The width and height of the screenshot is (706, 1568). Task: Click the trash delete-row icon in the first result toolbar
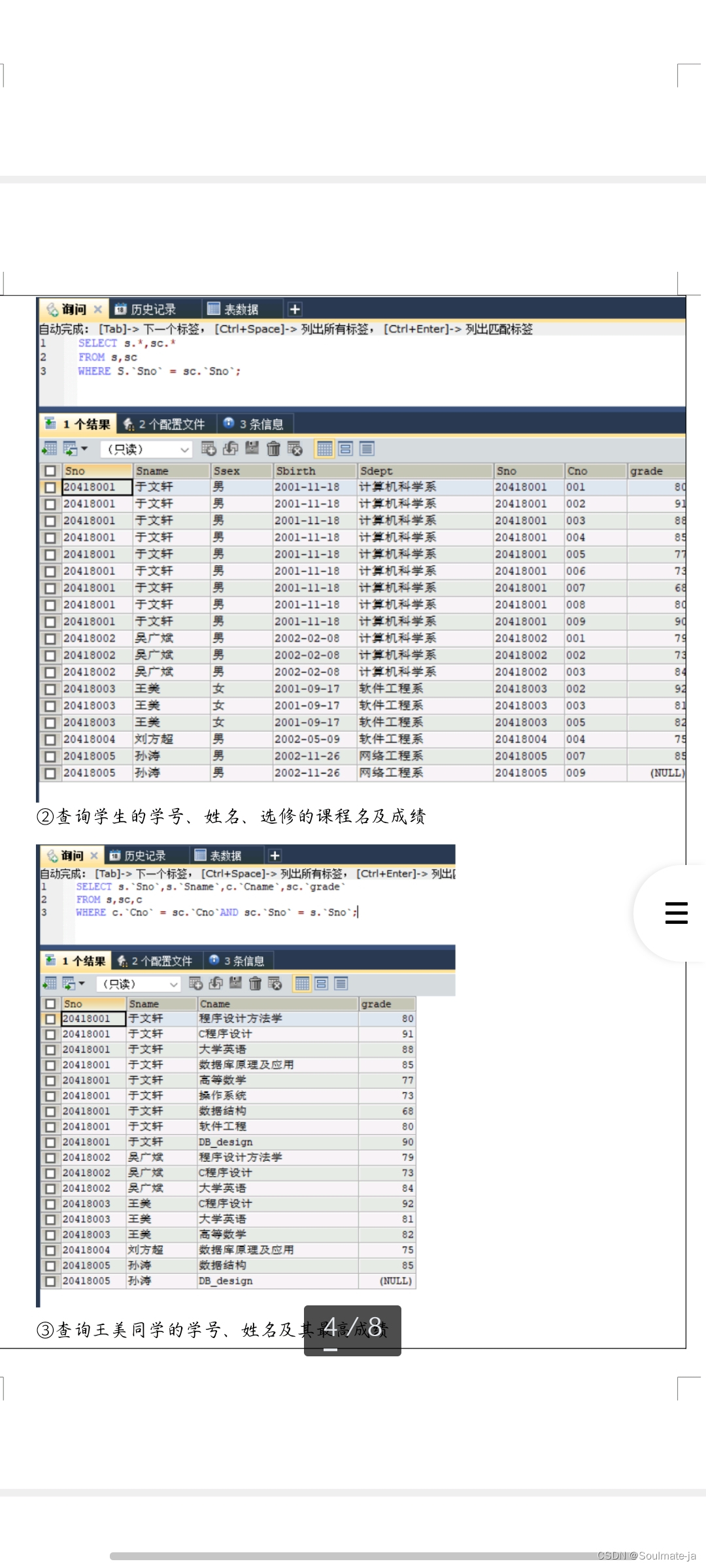tap(273, 448)
